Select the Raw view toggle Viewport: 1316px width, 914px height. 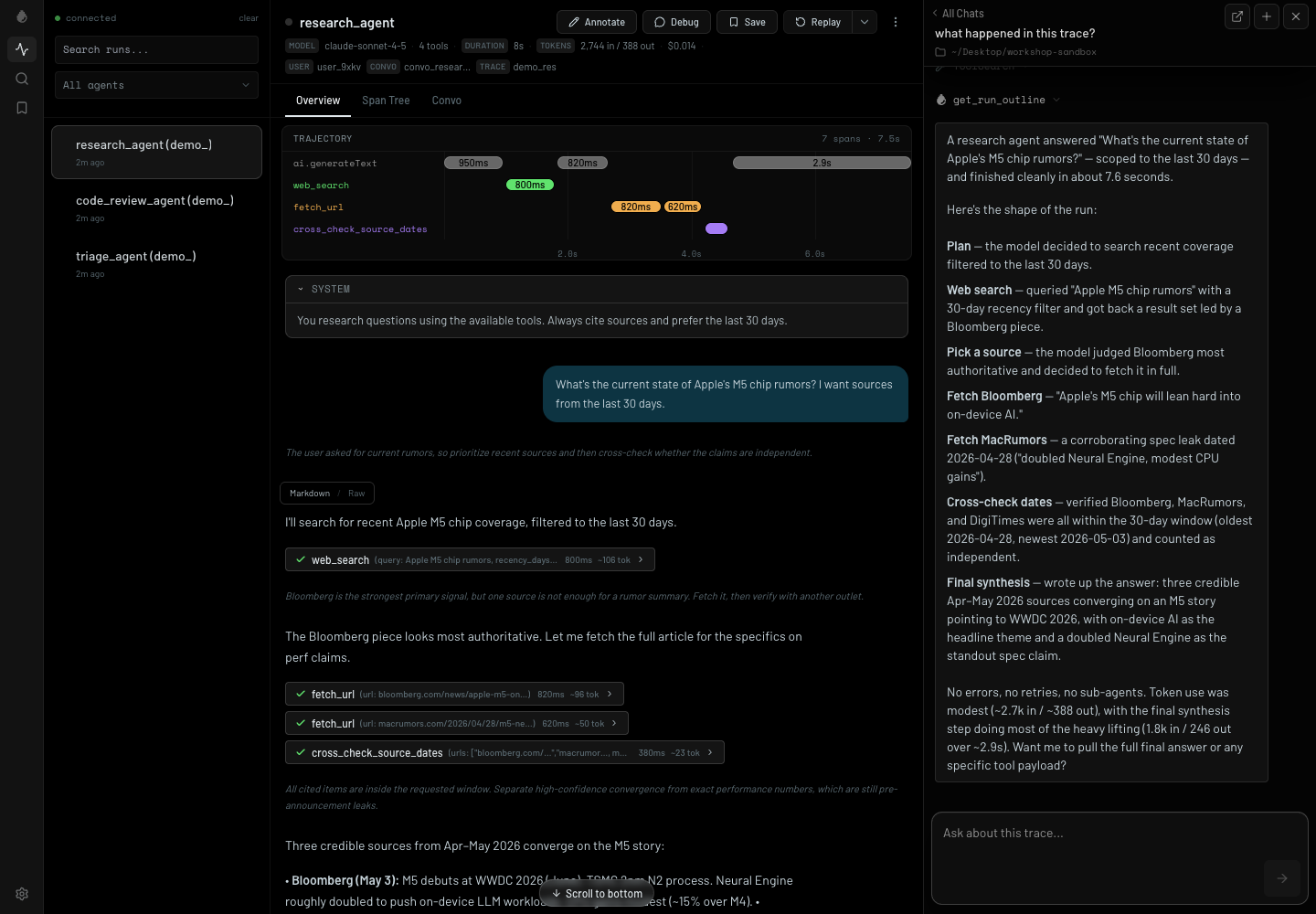coord(356,494)
